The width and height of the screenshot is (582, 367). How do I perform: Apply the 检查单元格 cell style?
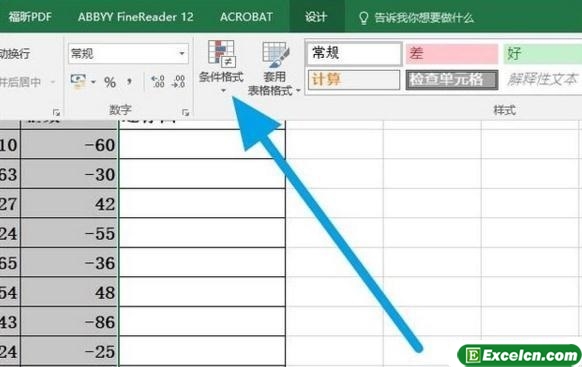click(x=452, y=79)
